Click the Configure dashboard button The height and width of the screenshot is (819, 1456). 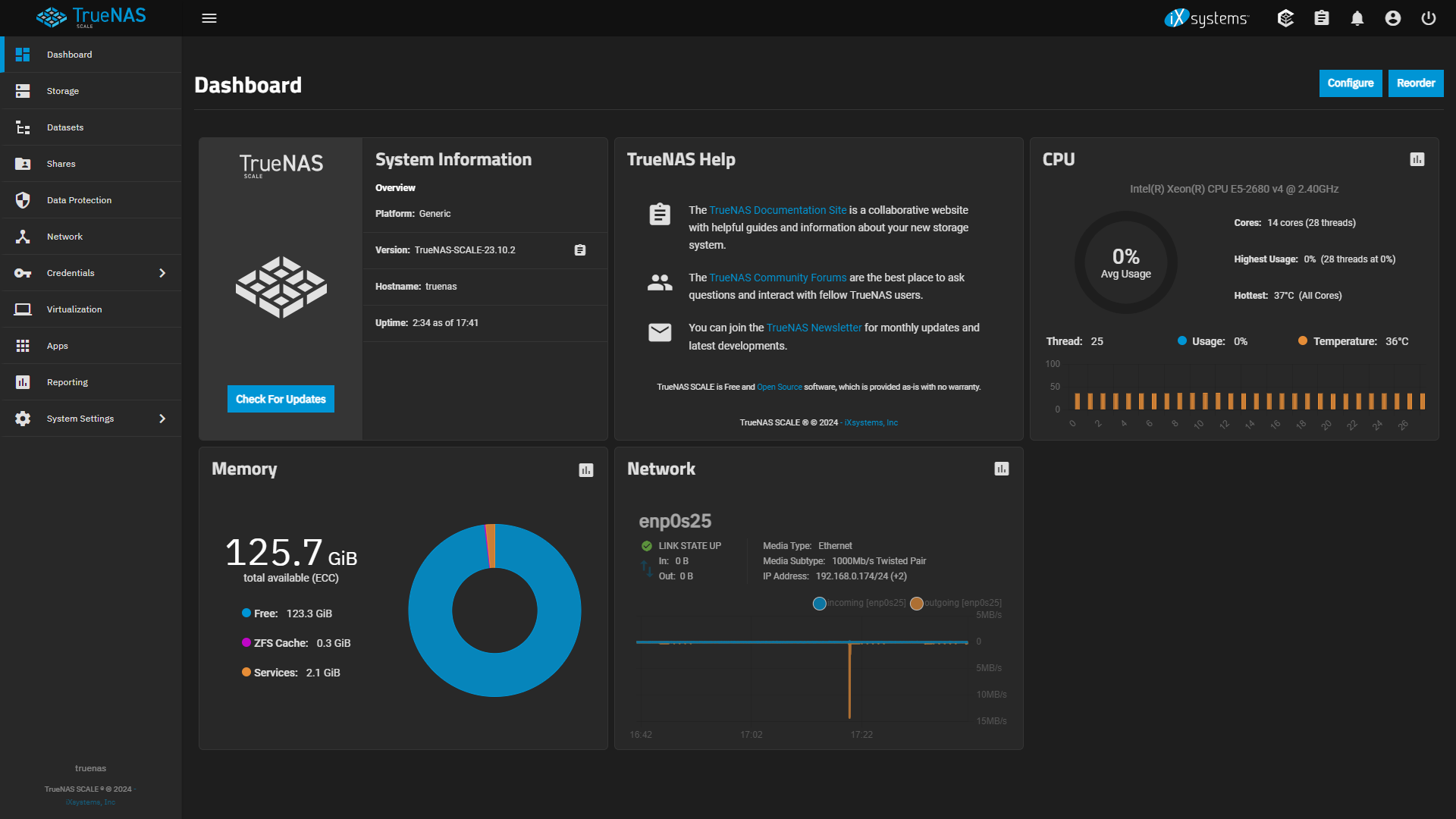pyautogui.click(x=1351, y=83)
